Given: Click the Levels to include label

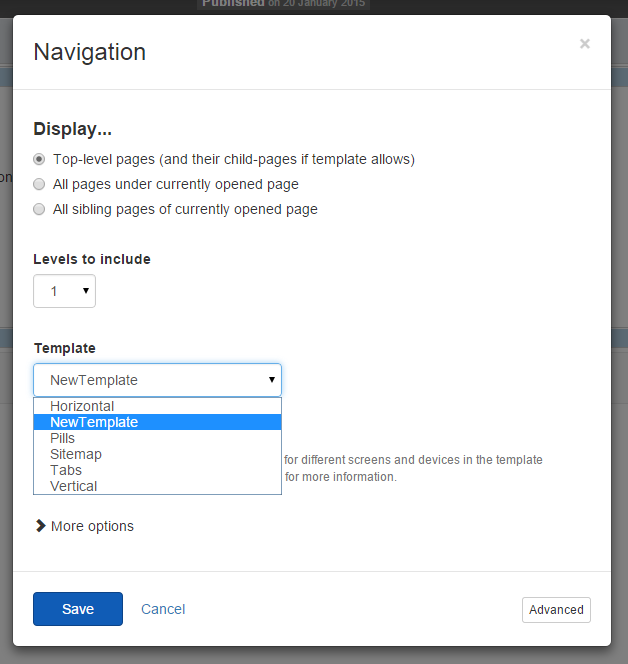Looking at the screenshot, I should pyautogui.click(x=92, y=259).
